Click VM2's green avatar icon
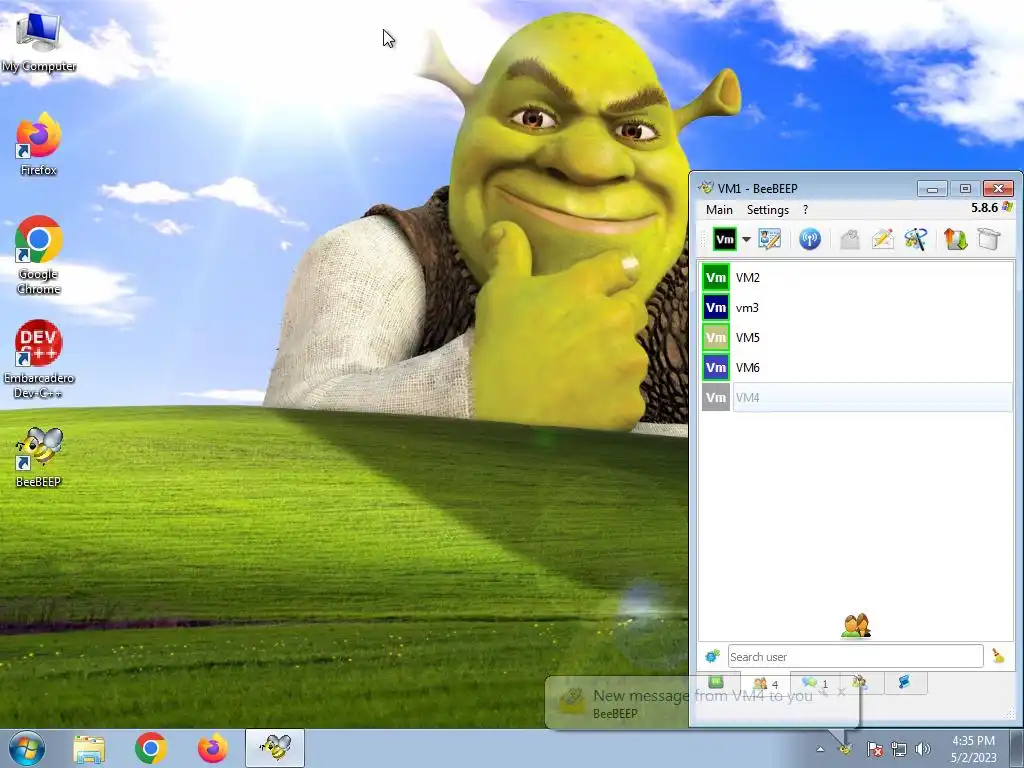Image resolution: width=1024 pixels, height=768 pixels. [x=716, y=278]
